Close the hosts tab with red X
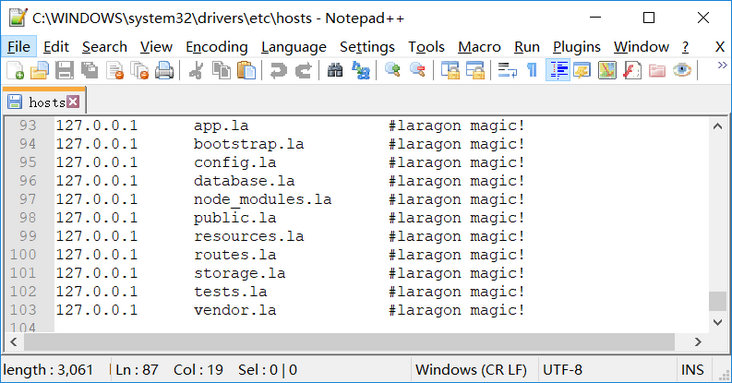The image size is (732, 383). point(73,102)
